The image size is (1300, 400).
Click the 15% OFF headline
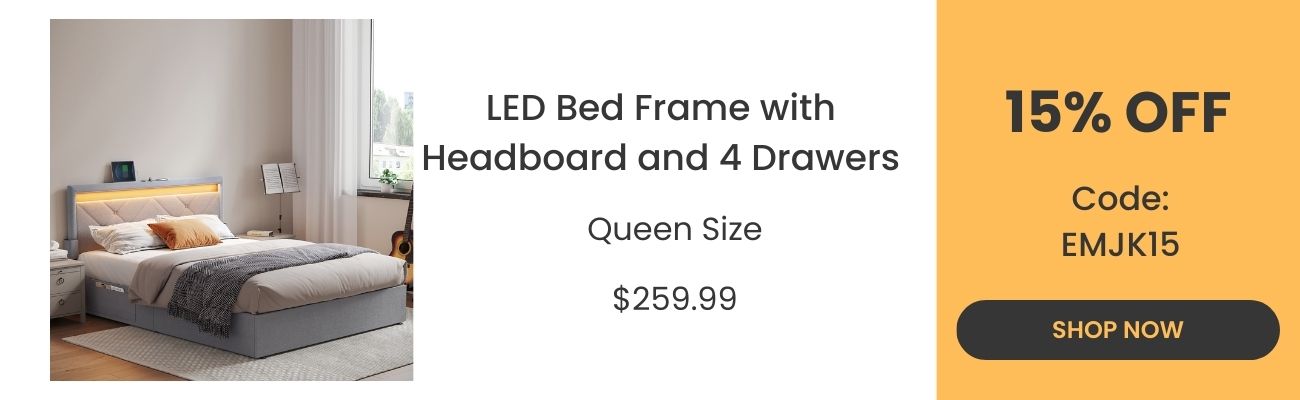tap(1117, 112)
